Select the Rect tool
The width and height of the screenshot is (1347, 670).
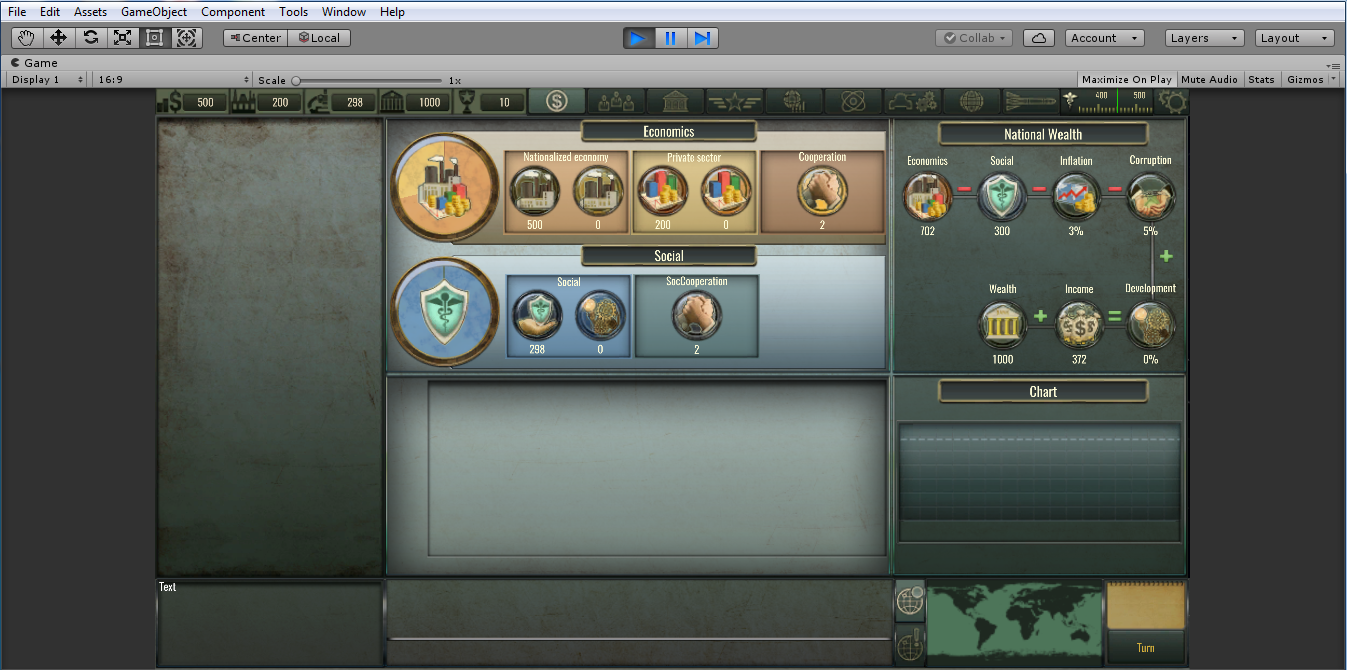tap(154, 38)
